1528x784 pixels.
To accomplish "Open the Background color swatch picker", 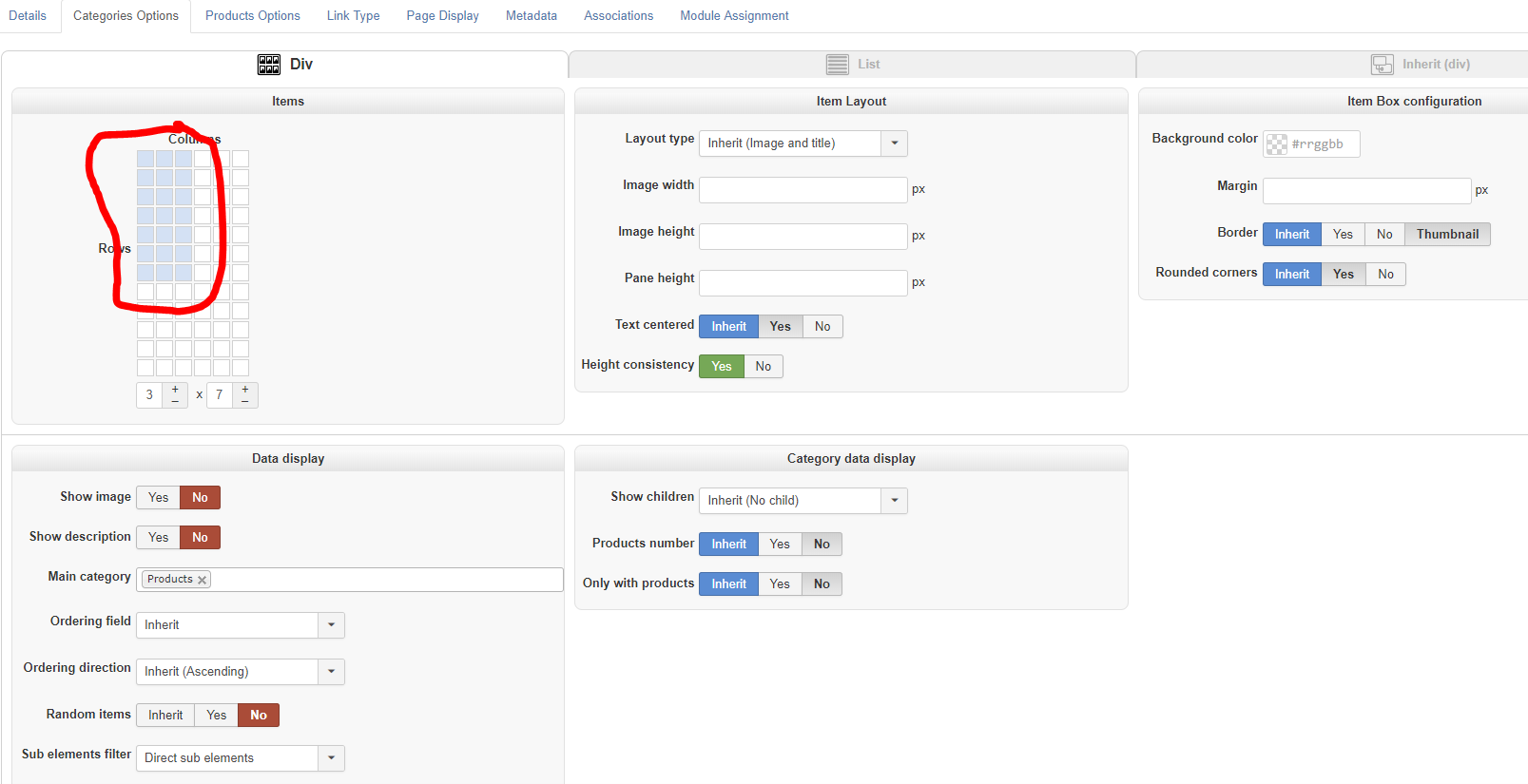I will pos(1276,144).
